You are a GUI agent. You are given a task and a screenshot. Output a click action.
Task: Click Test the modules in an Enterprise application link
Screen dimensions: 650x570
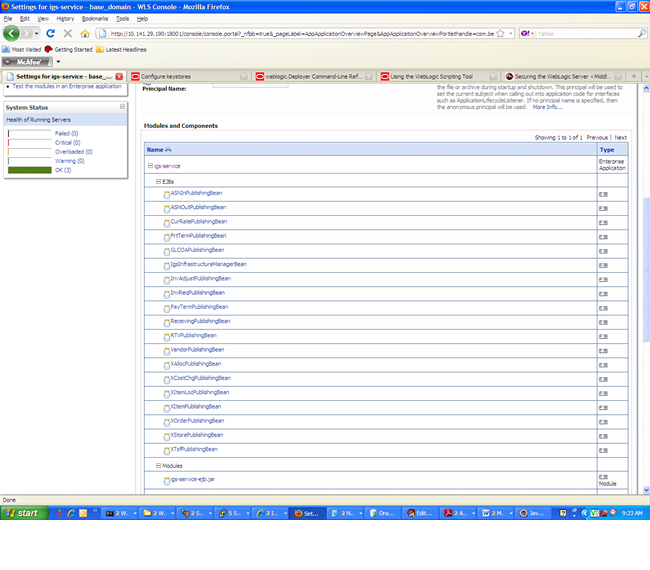pos(67,86)
